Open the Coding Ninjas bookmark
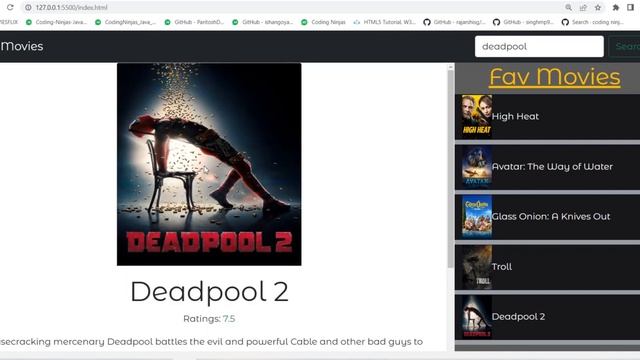Viewport: 640px width, 360px height. coord(324,22)
